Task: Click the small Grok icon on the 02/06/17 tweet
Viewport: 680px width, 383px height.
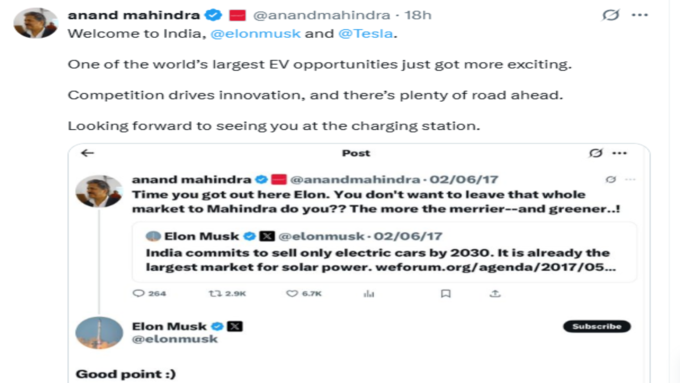Action: click(x=611, y=180)
